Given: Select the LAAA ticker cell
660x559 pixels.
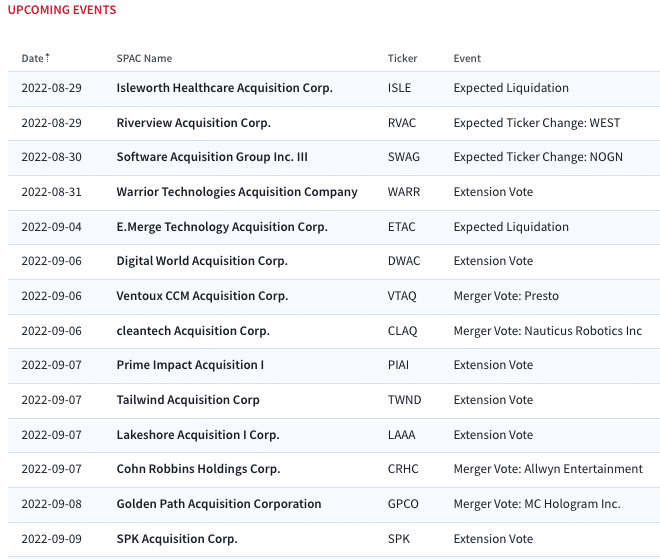Looking at the screenshot, I should 402,435.
